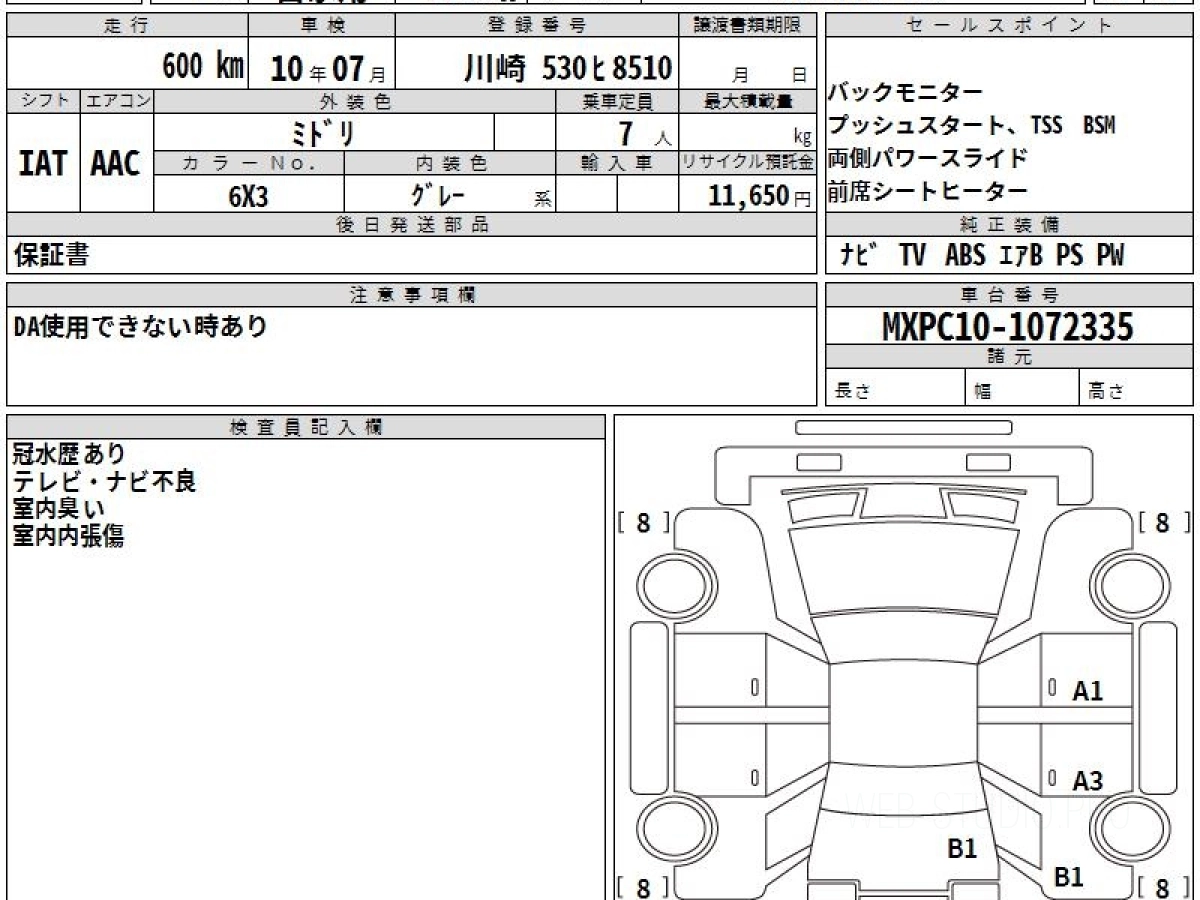Click the windshield in the car diagram
Screen dimensions: 1200x900
[x=902, y=570]
